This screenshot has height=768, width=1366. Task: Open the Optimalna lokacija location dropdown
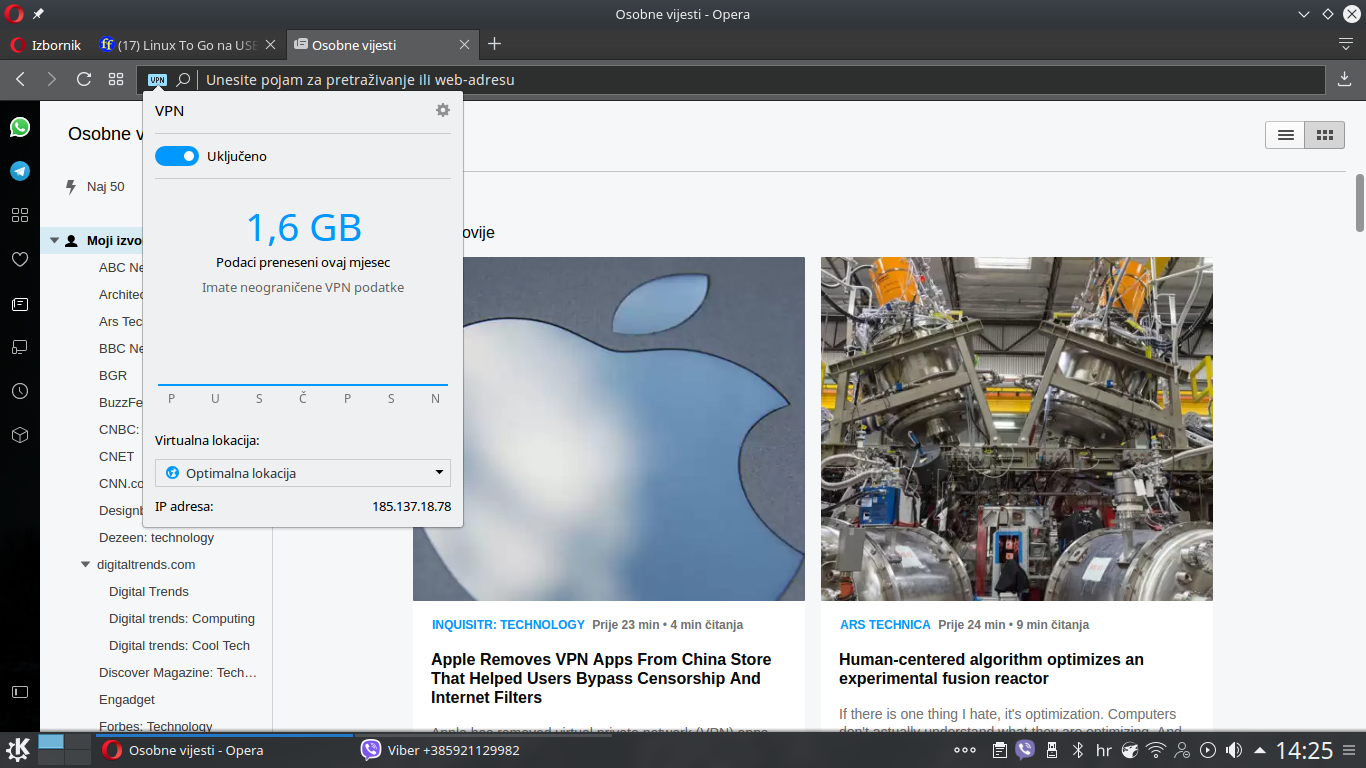coord(303,473)
